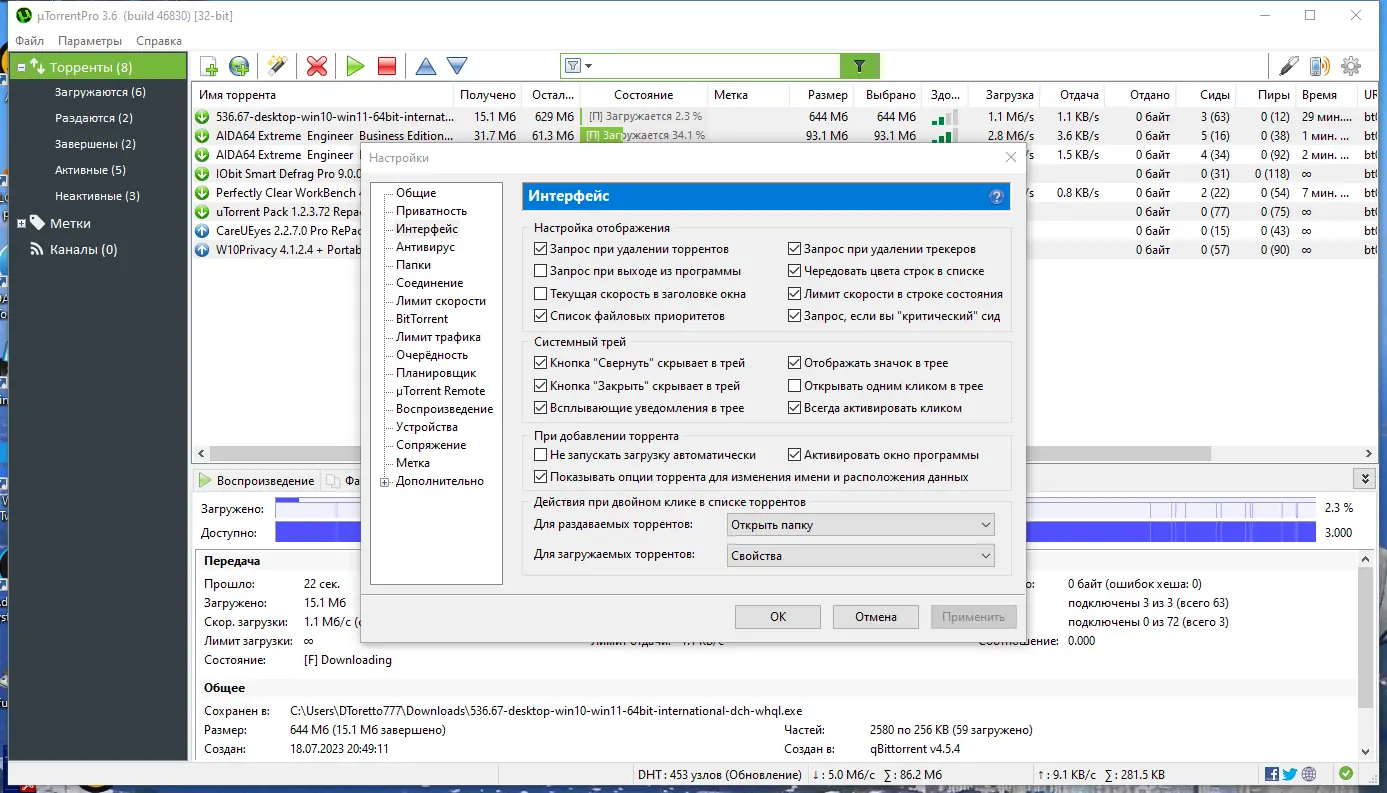
Task: Open the 'Для раздаваемых торрентов' dropdown
Action: pos(861,525)
